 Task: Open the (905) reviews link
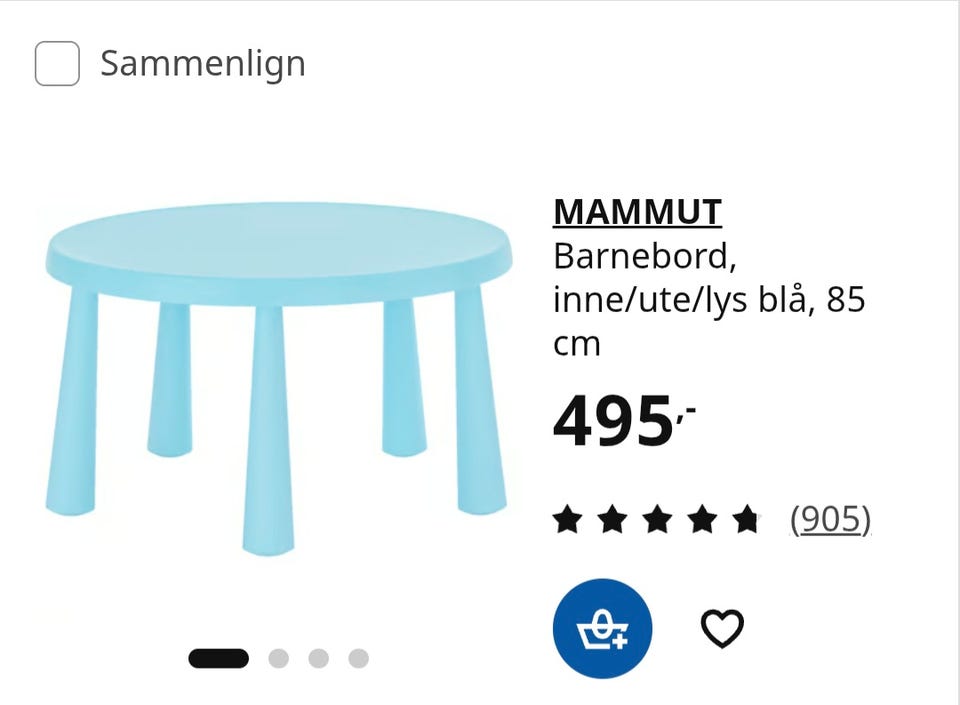click(x=831, y=520)
